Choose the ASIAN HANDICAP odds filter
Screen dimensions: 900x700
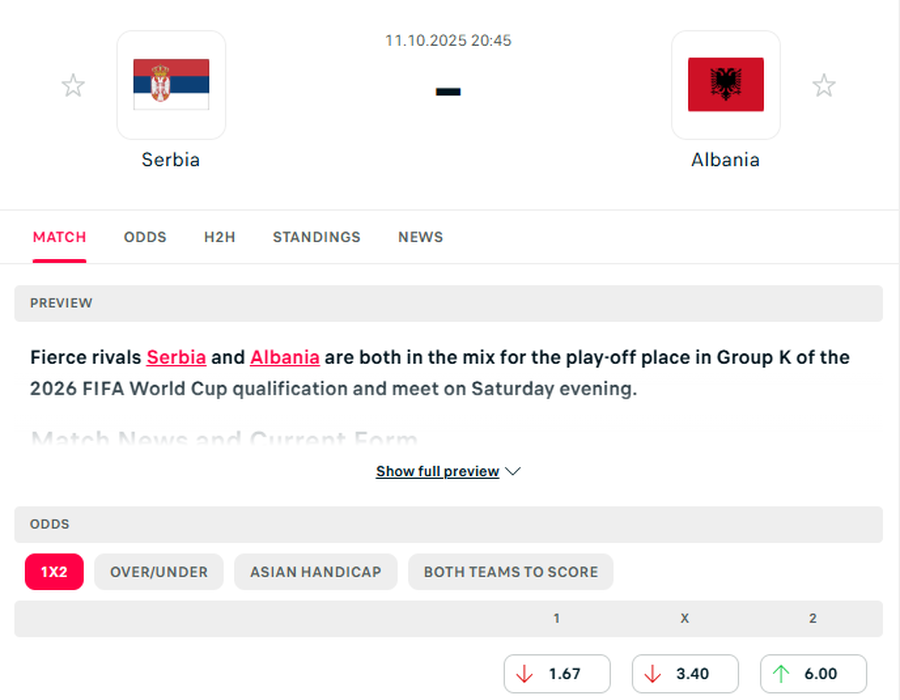315,572
